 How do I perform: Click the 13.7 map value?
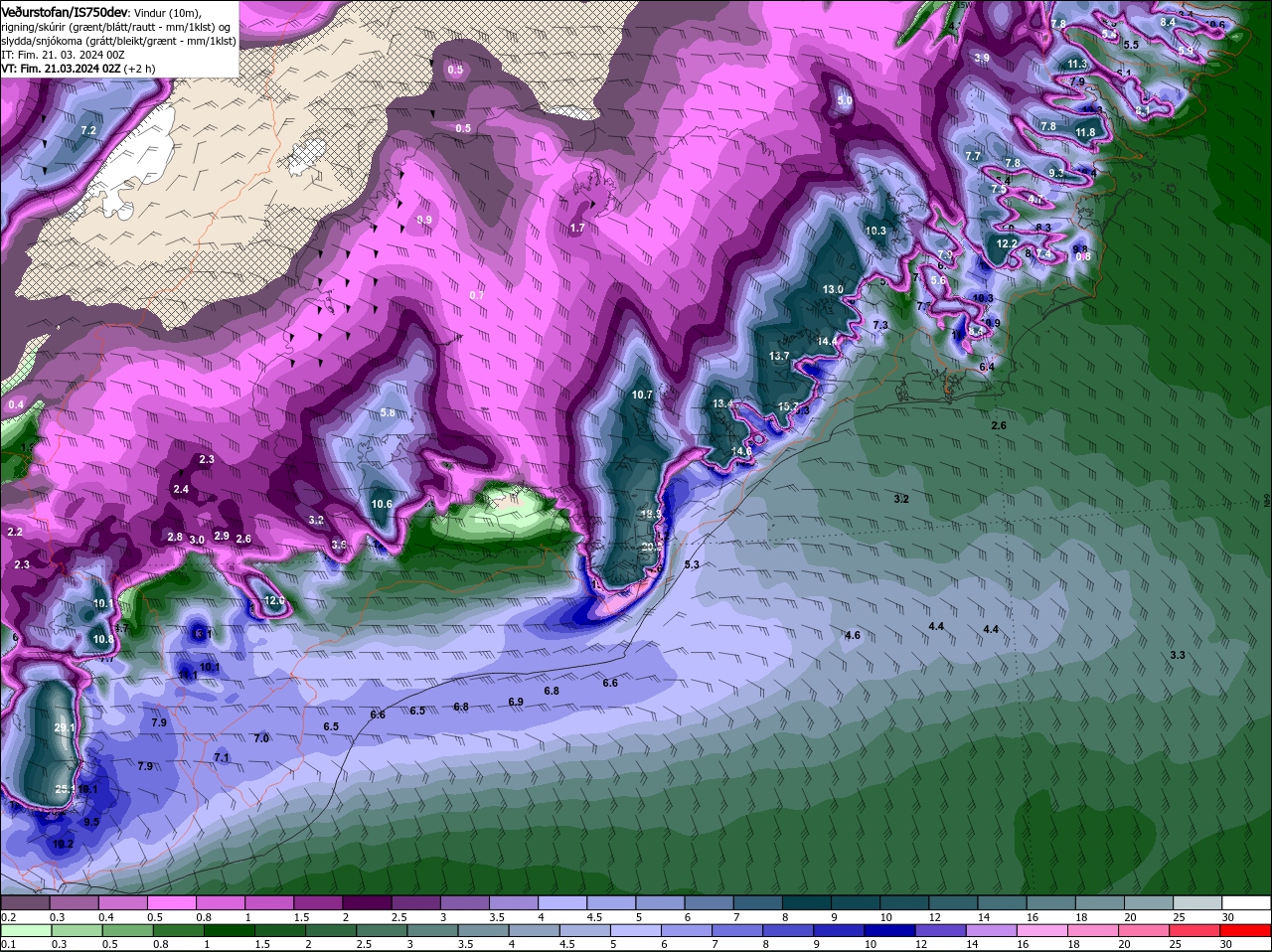(x=779, y=356)
